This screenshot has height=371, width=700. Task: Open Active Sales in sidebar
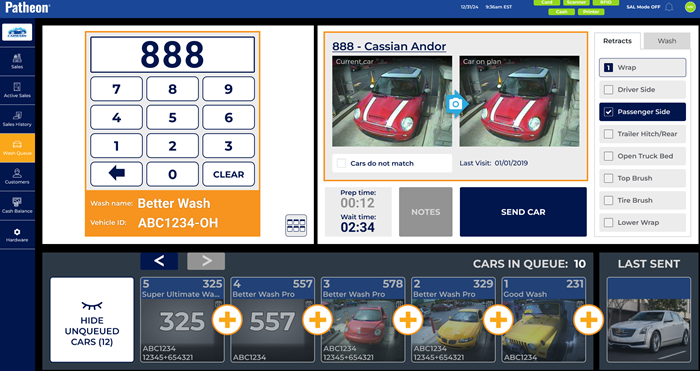pos(17,90)
